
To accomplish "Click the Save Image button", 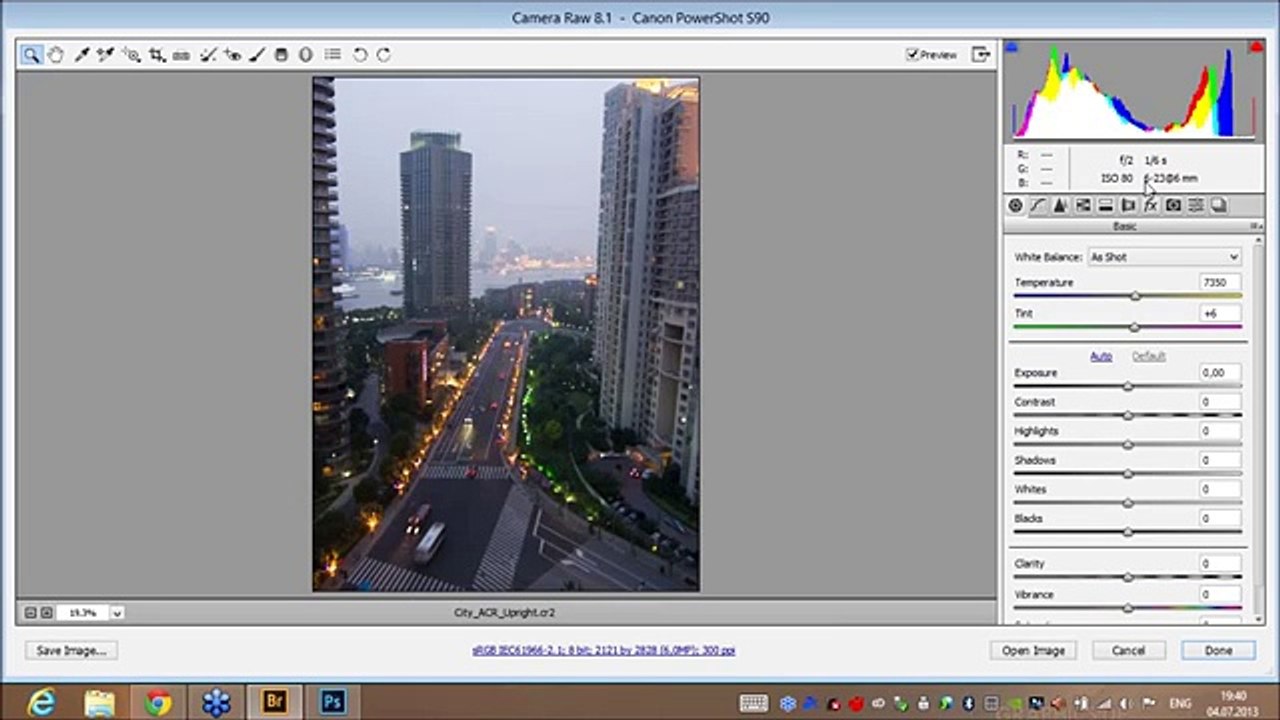I will click(71, 651).
